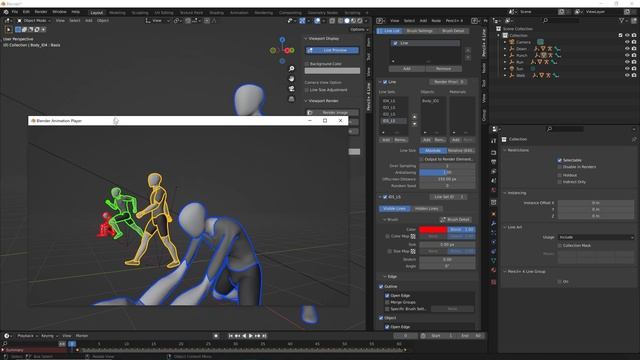The width and height of the screenshot is (640, 360).
Task: Click the Color Map texture icon
Action: pos(413,236)
